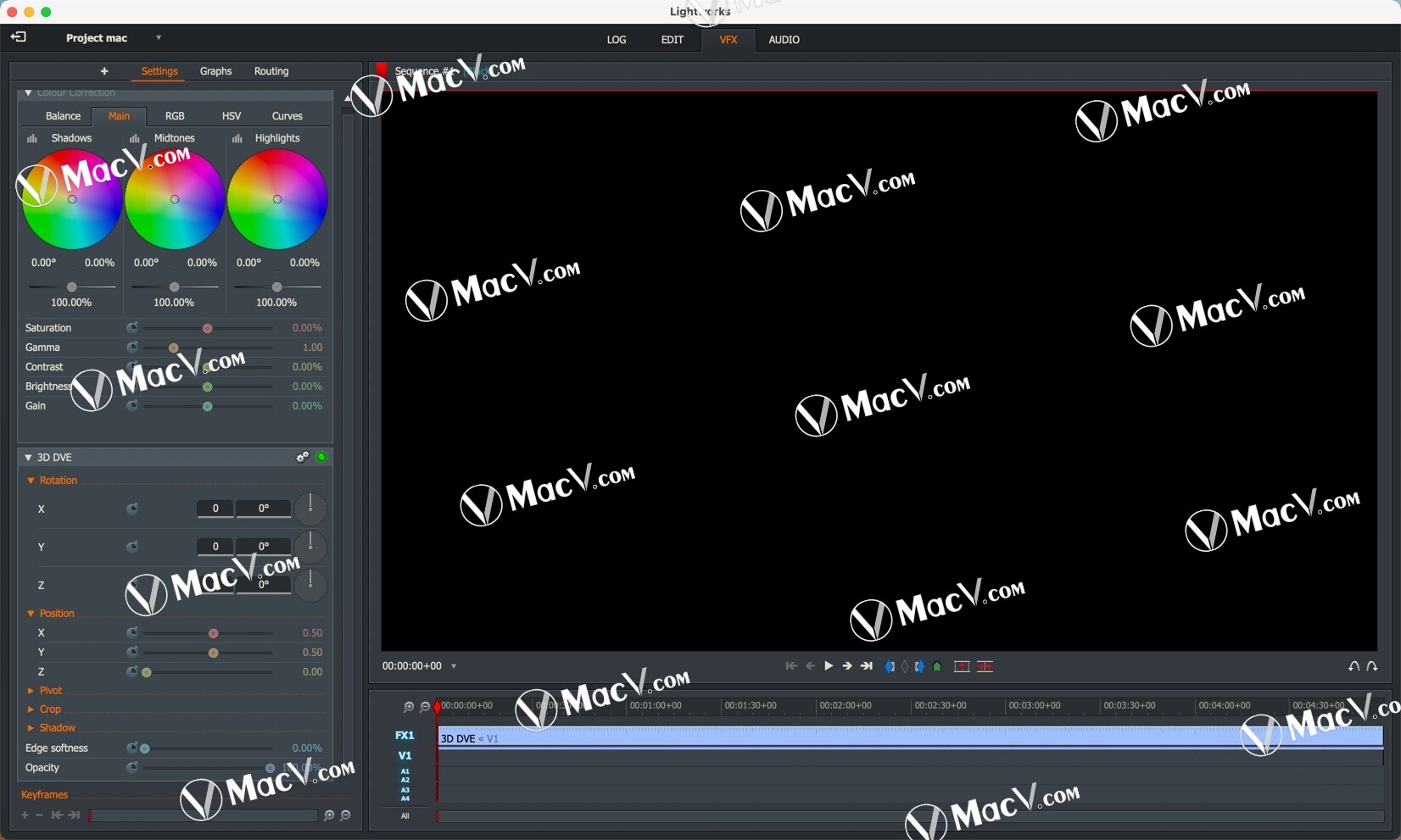1401x840 pixels.
Task: Remove a keyframe with the minus icon
Action: click(x=39, y=815)
